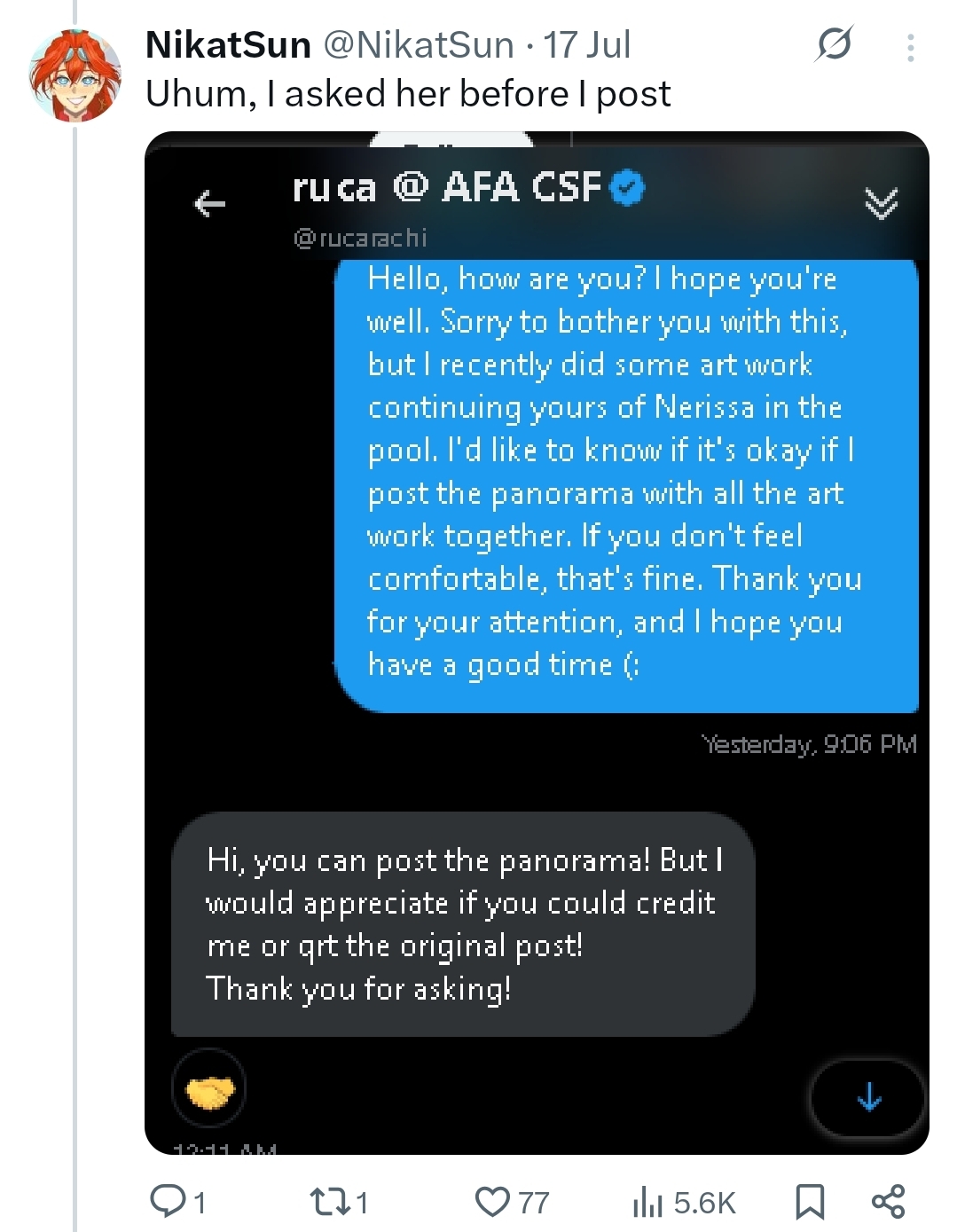Tap the verified badge next to ruca
957x1232 pixels.
pos(628,187)
